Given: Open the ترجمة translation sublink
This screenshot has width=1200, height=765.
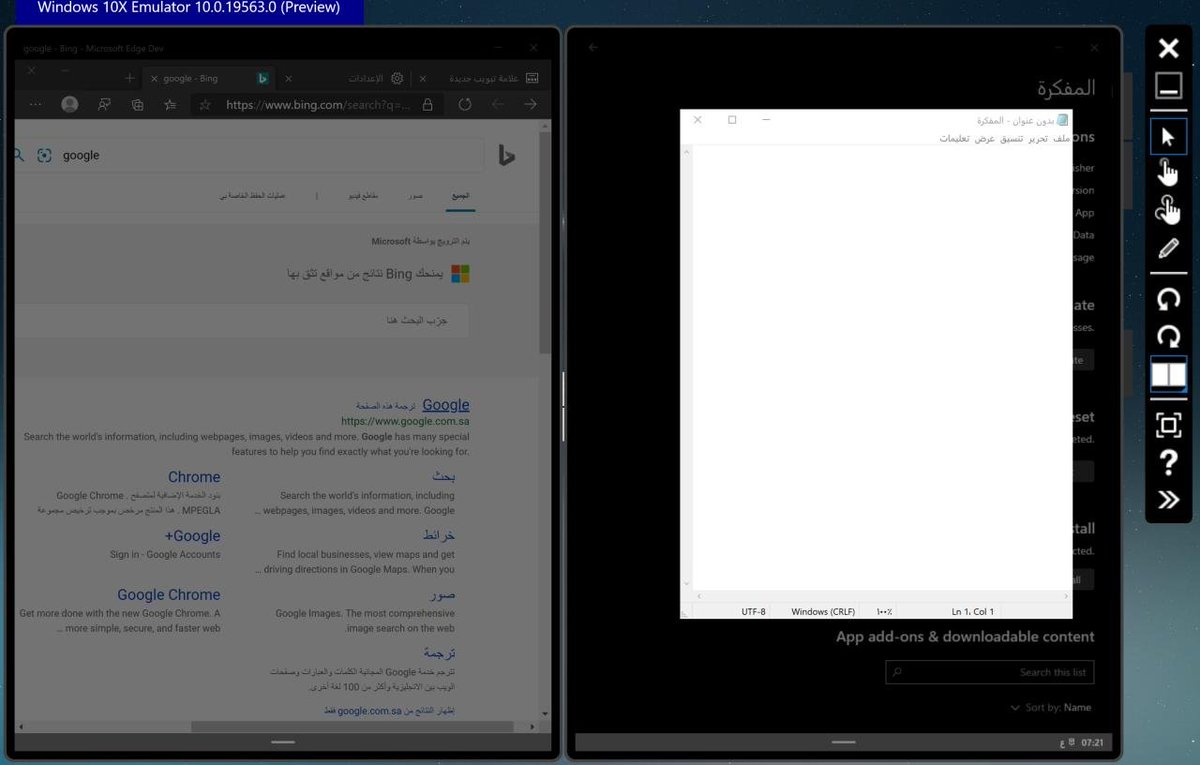Looking at the screenshot, I should click(439, 653).
